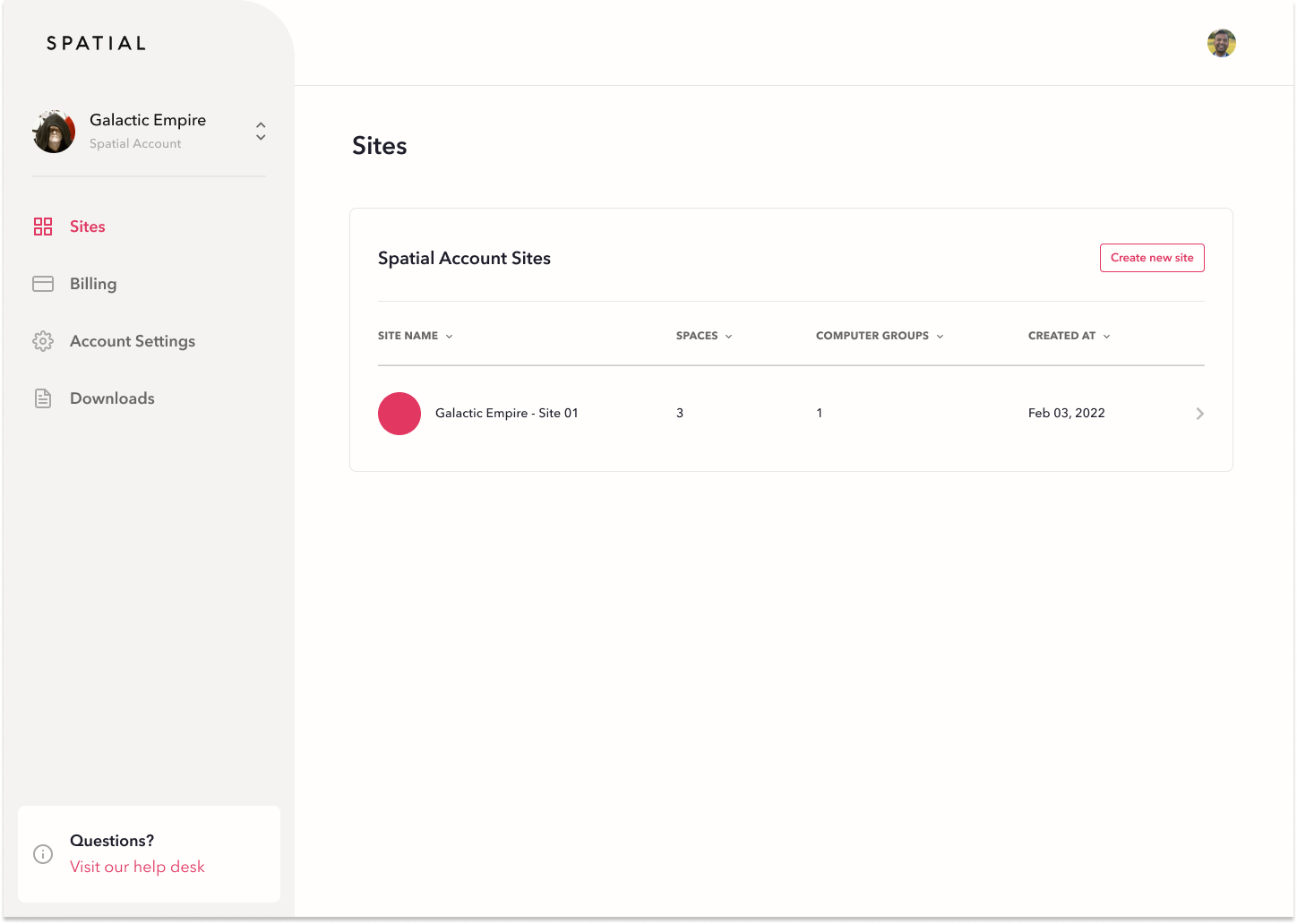
Task: Click the Account Settings gear icon
Action: tap(43, 341)
